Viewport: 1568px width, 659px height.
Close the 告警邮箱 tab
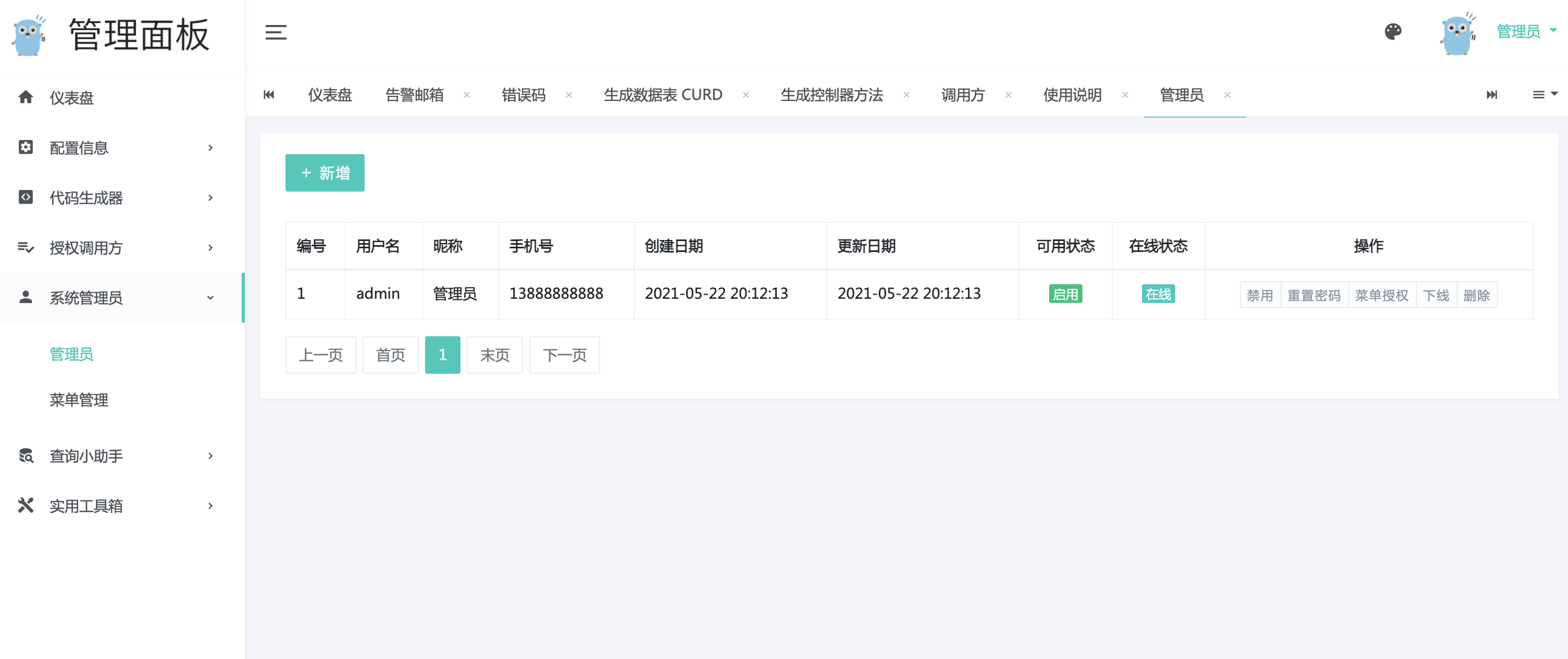tap(467, 95)
